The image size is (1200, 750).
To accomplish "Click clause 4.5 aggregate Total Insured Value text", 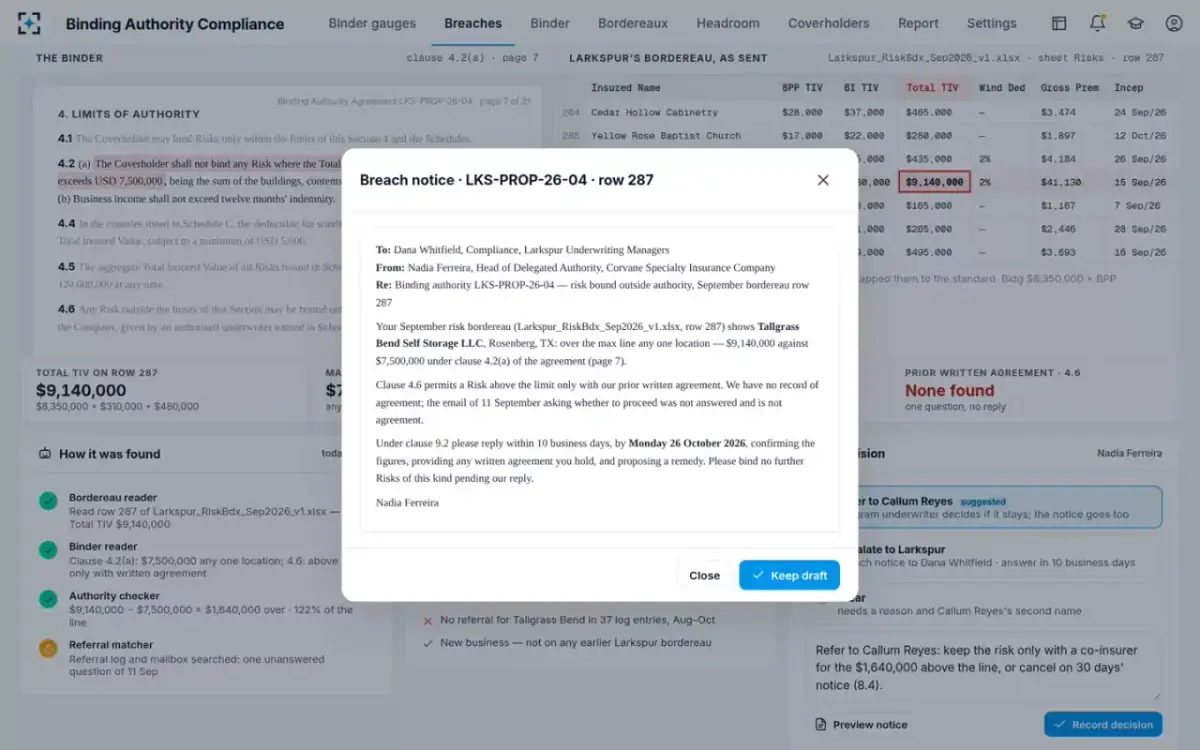I will [x=200, y=274].
